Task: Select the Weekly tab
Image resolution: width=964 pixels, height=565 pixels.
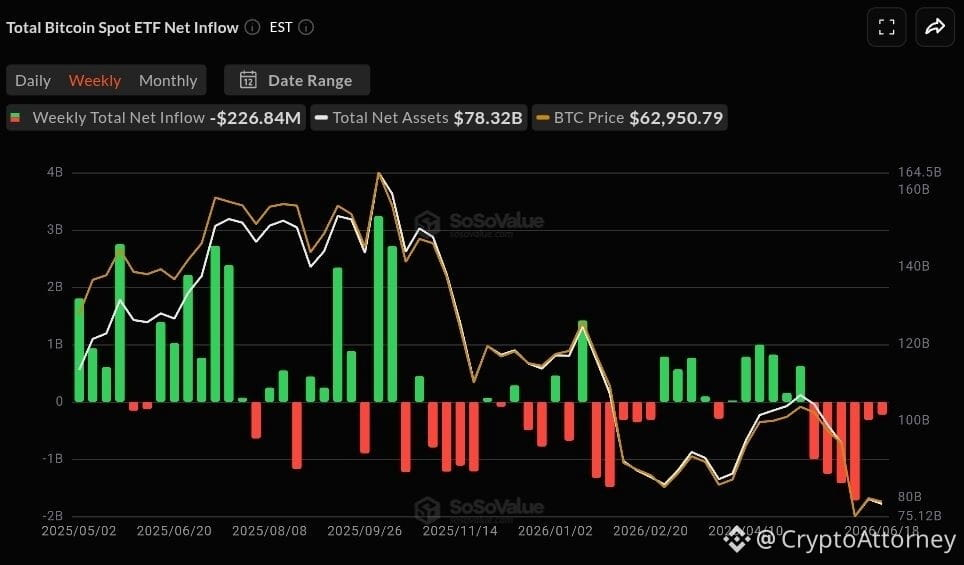Action: 95,81
